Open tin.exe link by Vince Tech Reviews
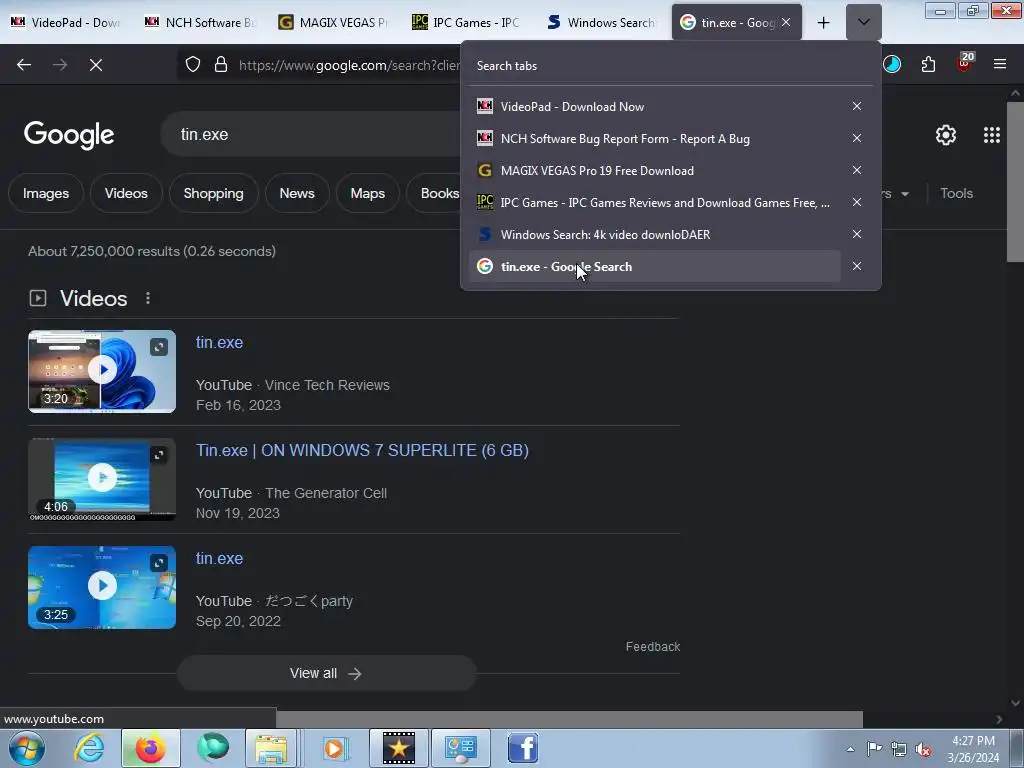 click(x=219, y=342)
